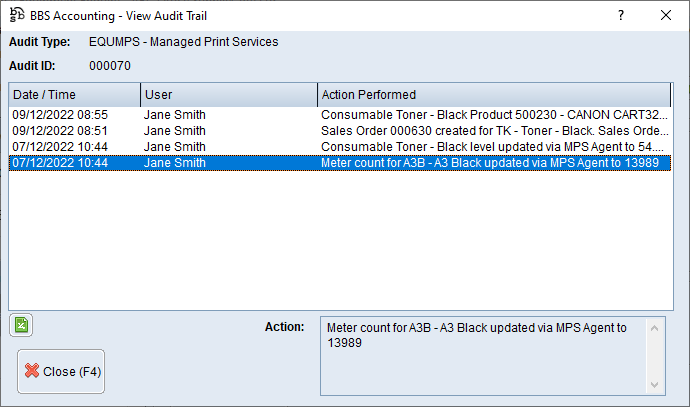Click the Action box scroll up arrow
Screen dimensions: 690x407
pos(655,326)
